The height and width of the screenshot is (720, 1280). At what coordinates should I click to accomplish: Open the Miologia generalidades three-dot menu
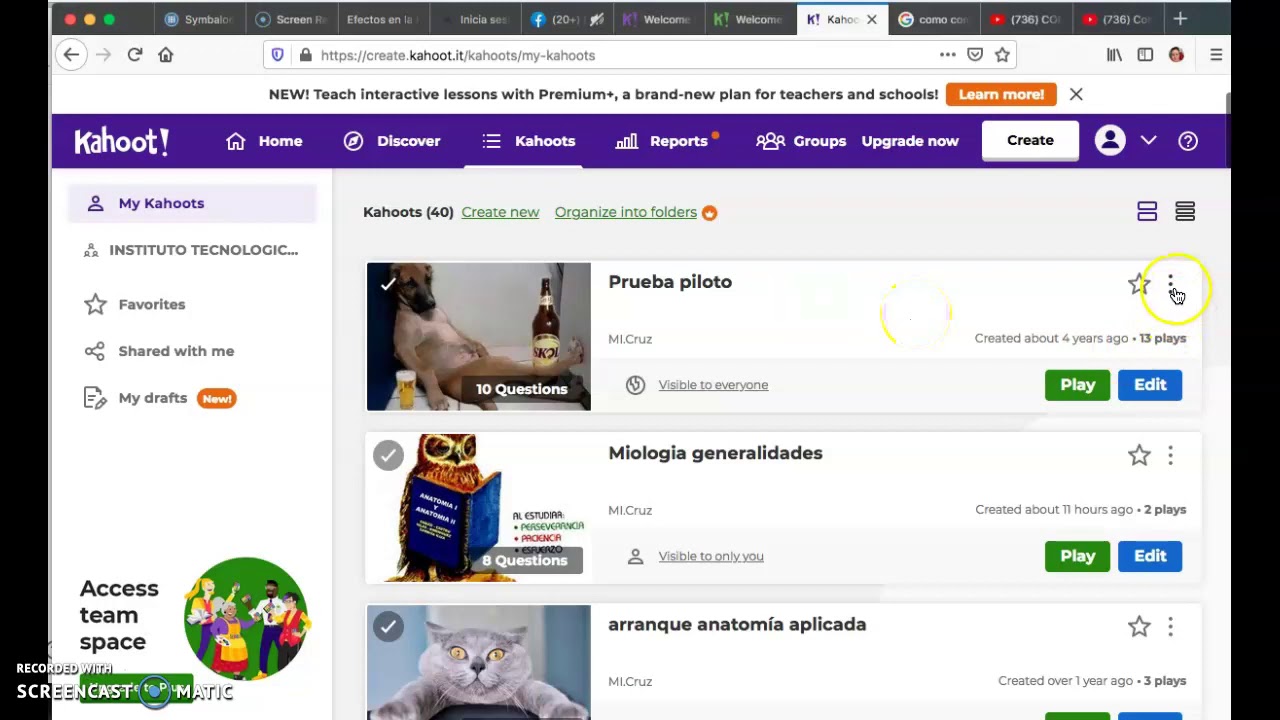click(x=1170, y=455)
